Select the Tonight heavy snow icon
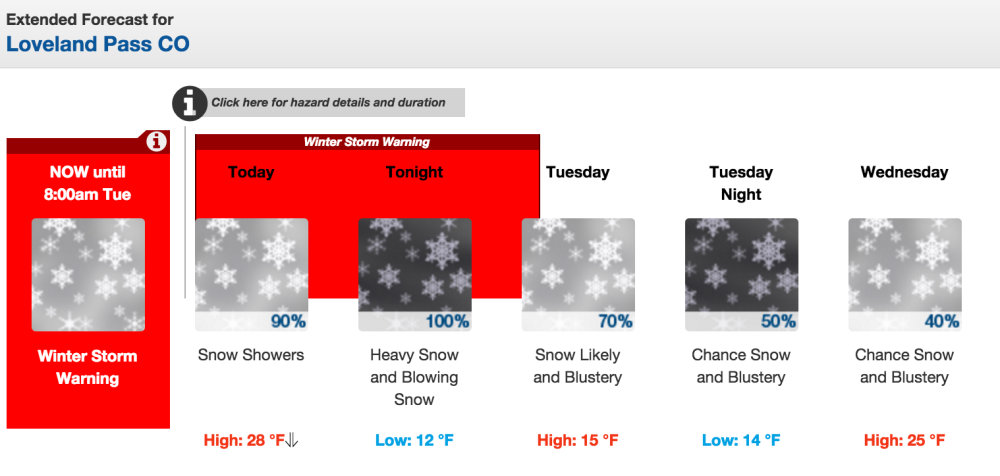The image size is (1000, 476). point(415,274)
